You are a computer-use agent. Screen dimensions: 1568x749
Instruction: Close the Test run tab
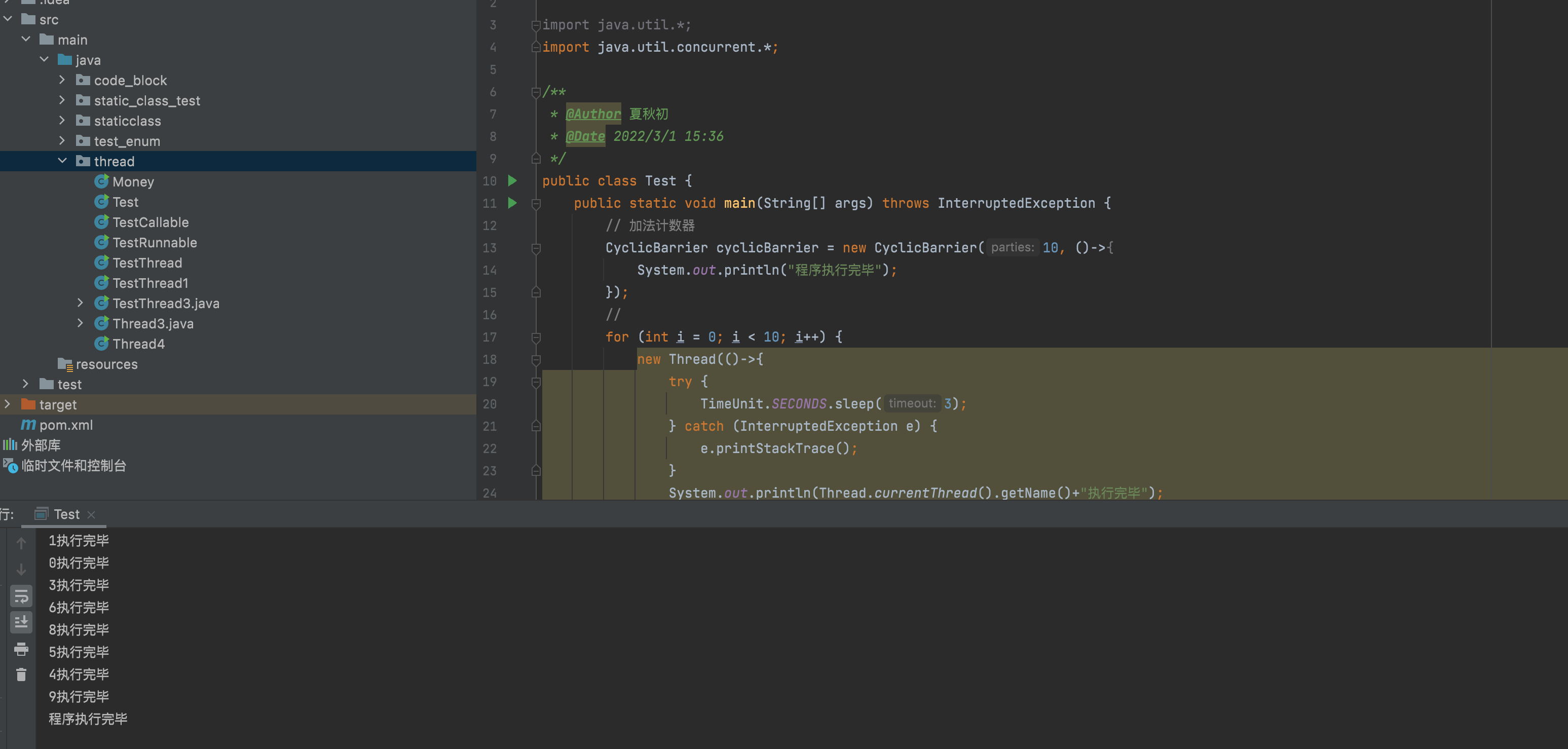coord(91,515)
